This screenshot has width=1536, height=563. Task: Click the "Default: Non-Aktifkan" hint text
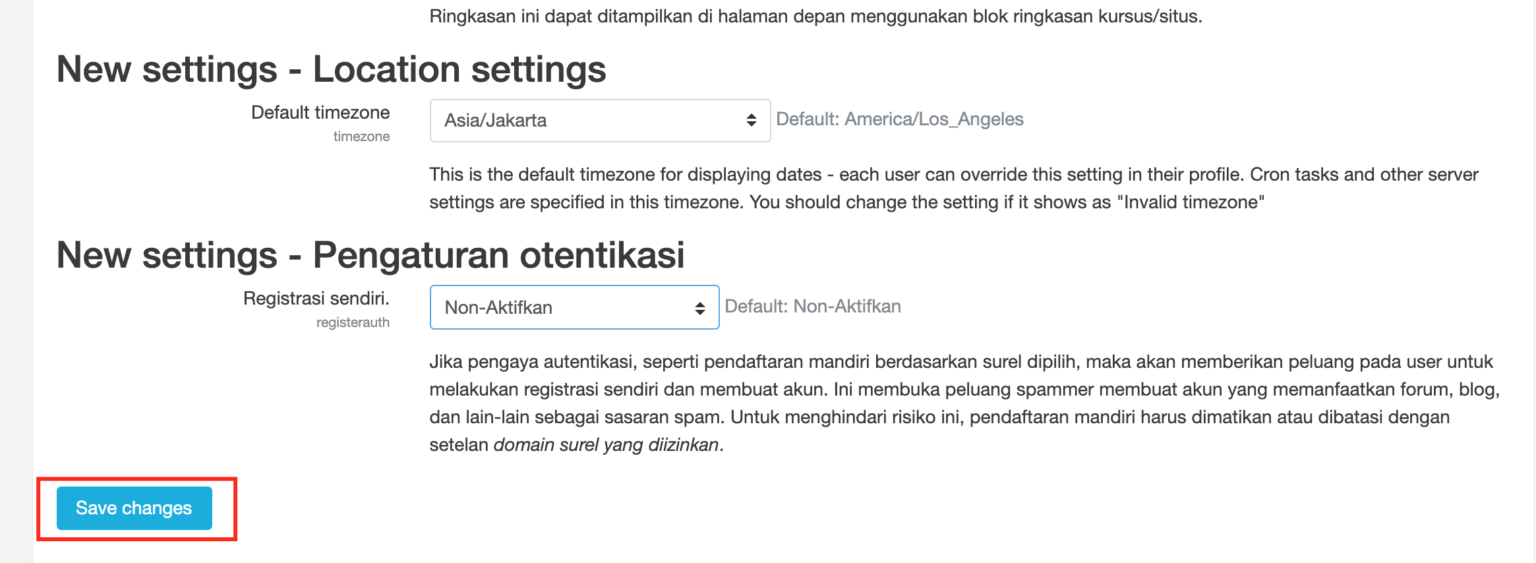pos(812,306)
